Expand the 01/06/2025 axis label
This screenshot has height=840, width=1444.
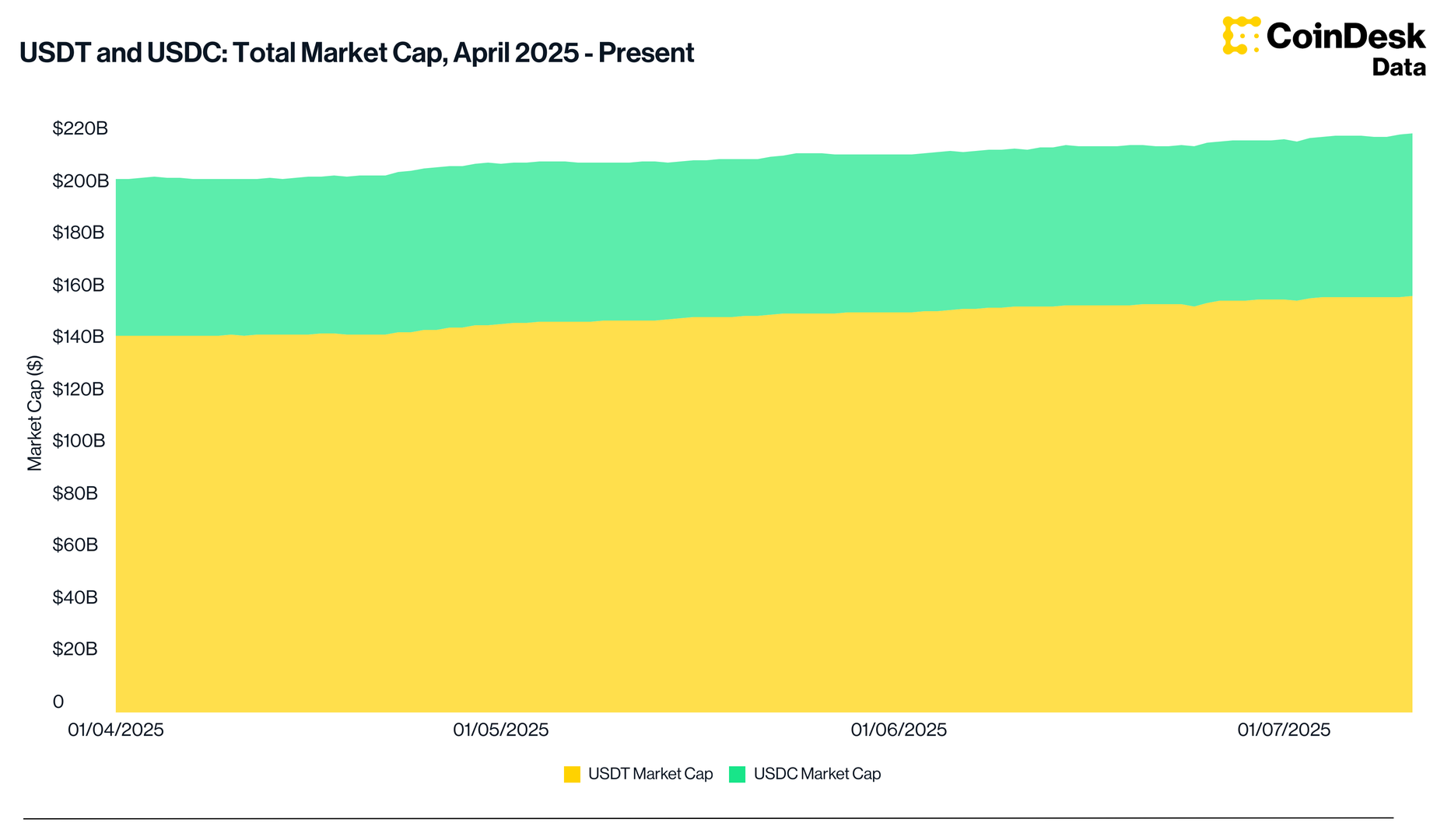[x=898, y=730]
